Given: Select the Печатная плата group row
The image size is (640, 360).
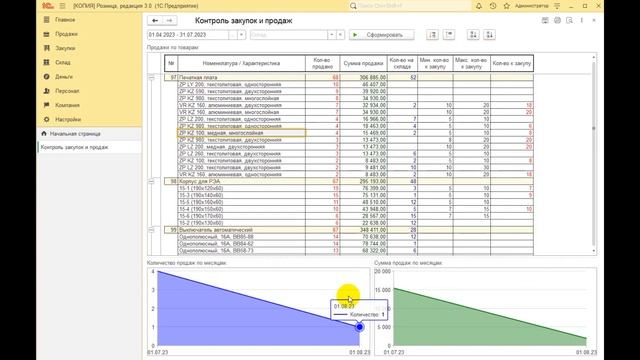Looking at the screenshot, I should (x=349, y=77).
